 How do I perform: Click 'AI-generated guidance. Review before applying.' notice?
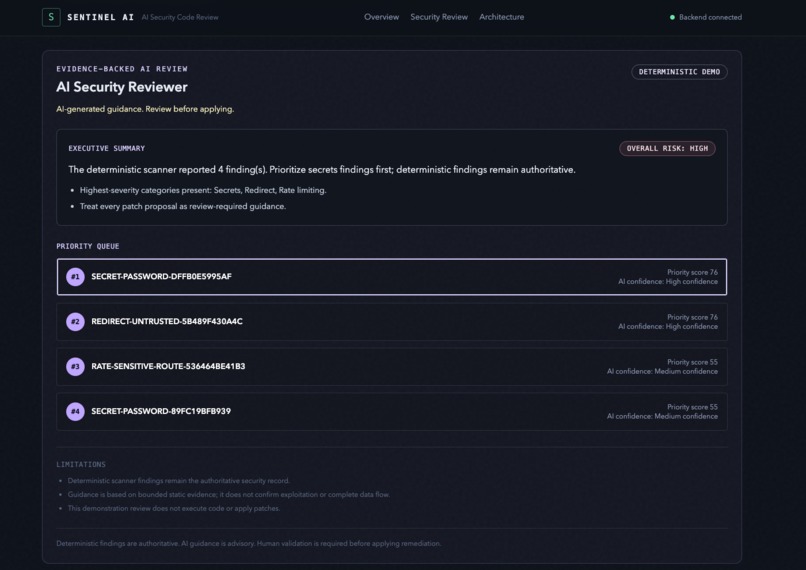pos(145,109)
